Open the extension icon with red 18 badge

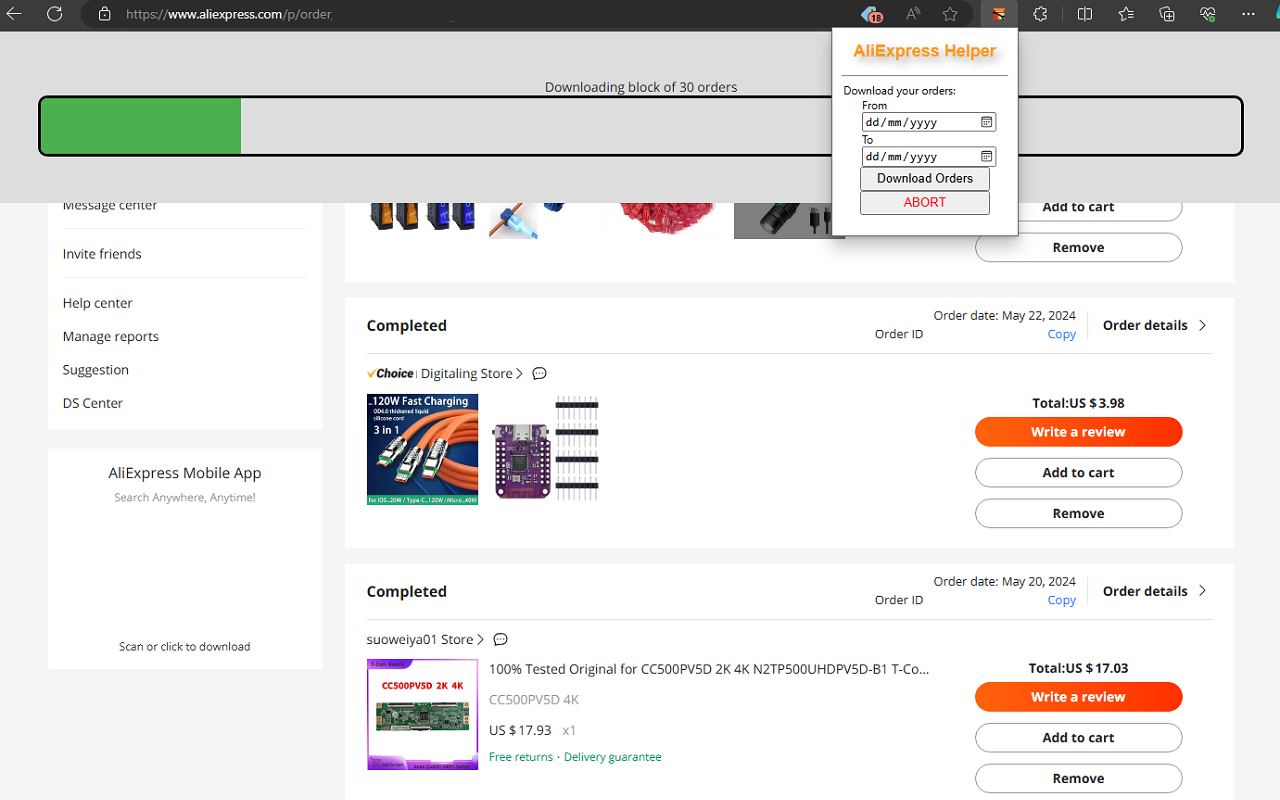pyautogui.click(x=872, y=14)
